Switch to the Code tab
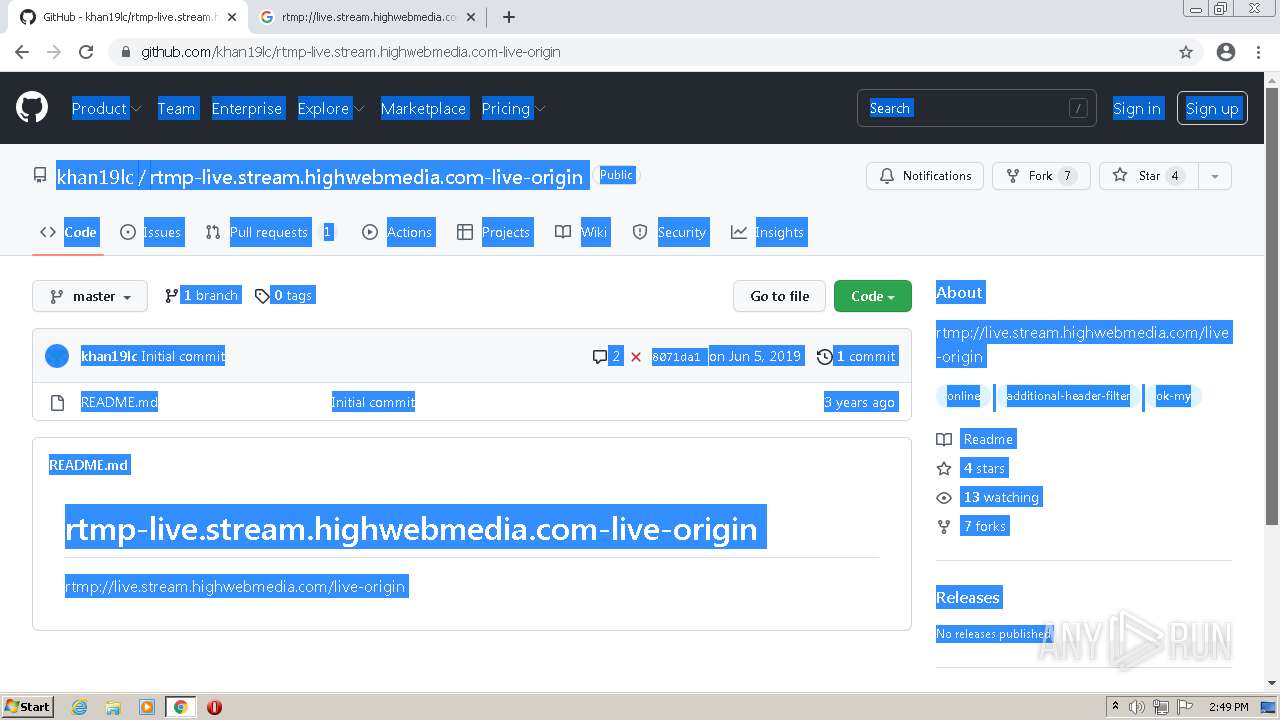The image size is (1280, 720). [x=68, y=232]
